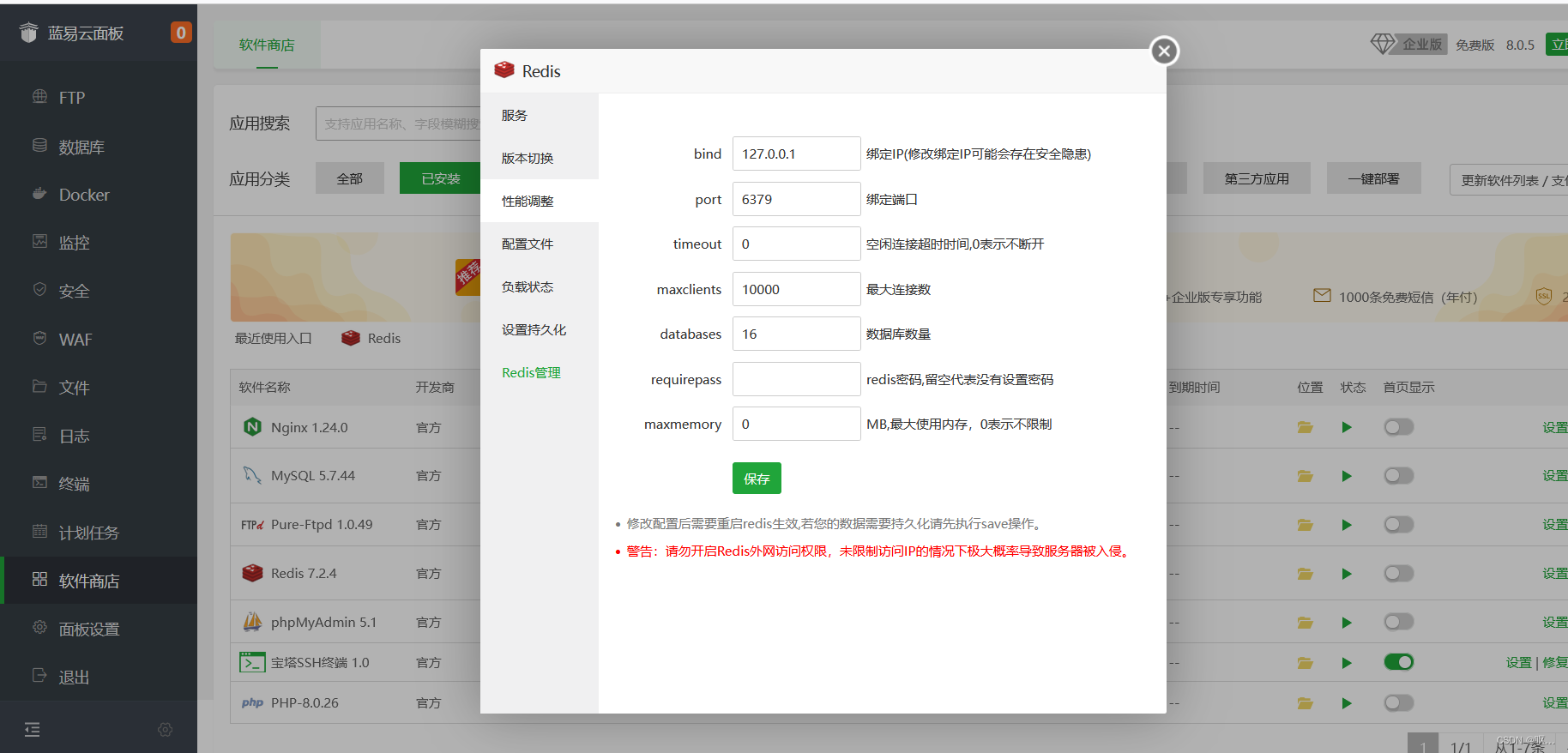This screenshot has width=1568, height=753.
Task: Click the gear icon at sidebar bottom
Action: pyautogui.click(x=166, y=730)
